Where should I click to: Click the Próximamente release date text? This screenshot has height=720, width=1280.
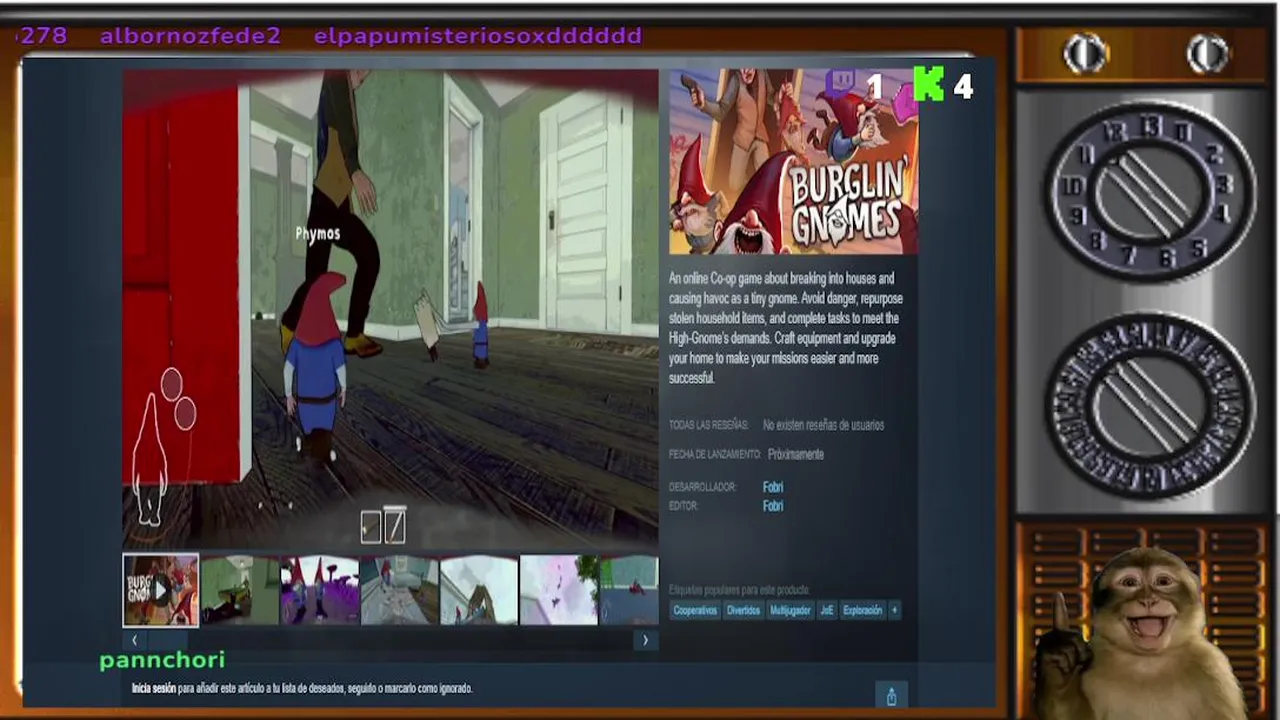coord(796,454)
